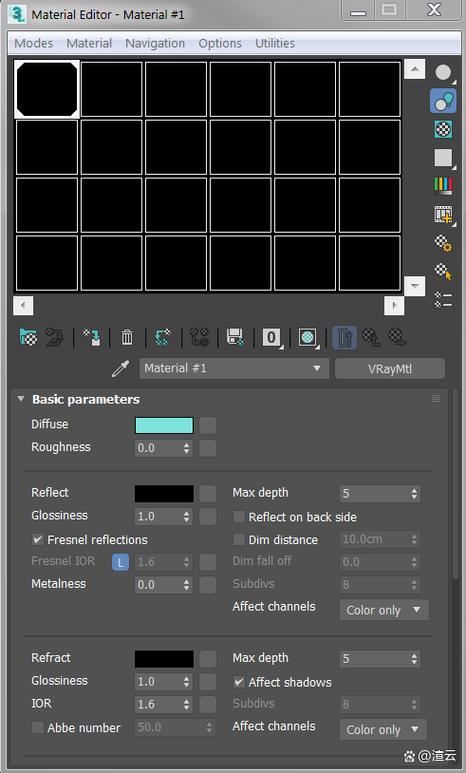This screenshot has width=466, height=773.
Task: Click the cyan Diffuse color swatch
Action: click(x=164, y=425)
